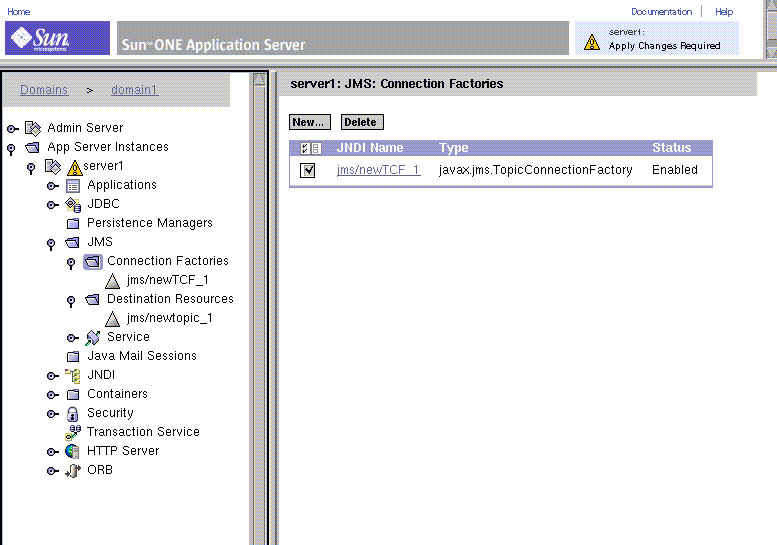Screen dimensions: 777x545
Task: Collapse the Connection Factories node
Action: [x=71, y=263]
